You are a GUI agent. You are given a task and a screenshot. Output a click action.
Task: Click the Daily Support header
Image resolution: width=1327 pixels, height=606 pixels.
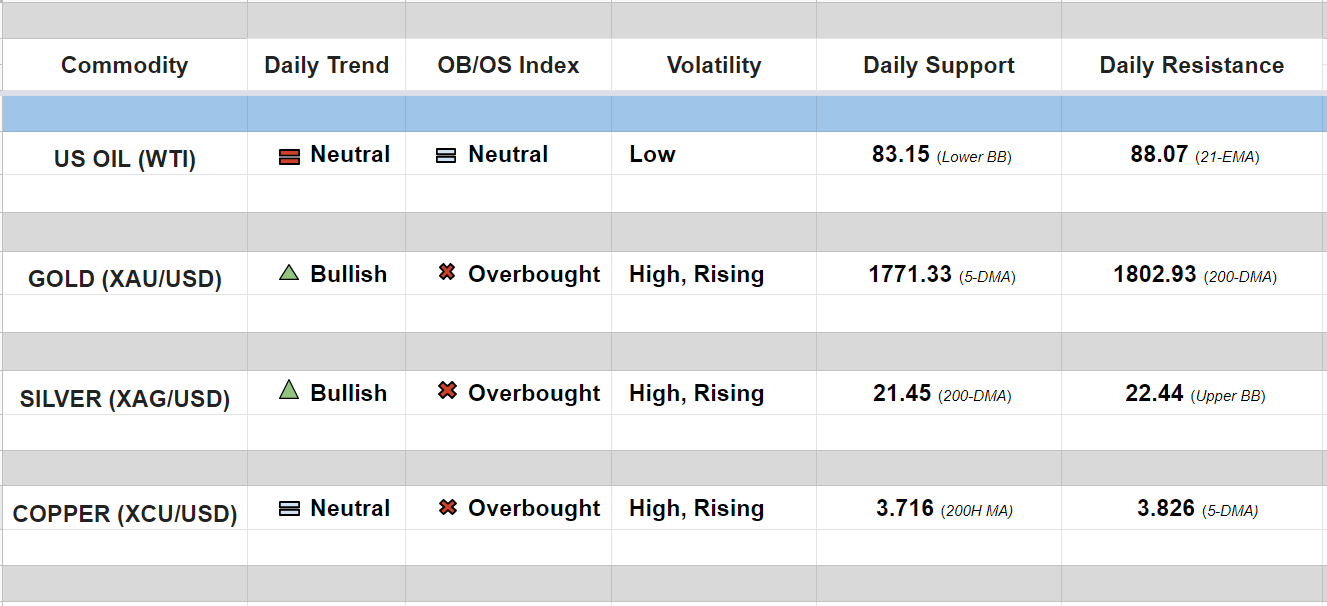point(938,66)
